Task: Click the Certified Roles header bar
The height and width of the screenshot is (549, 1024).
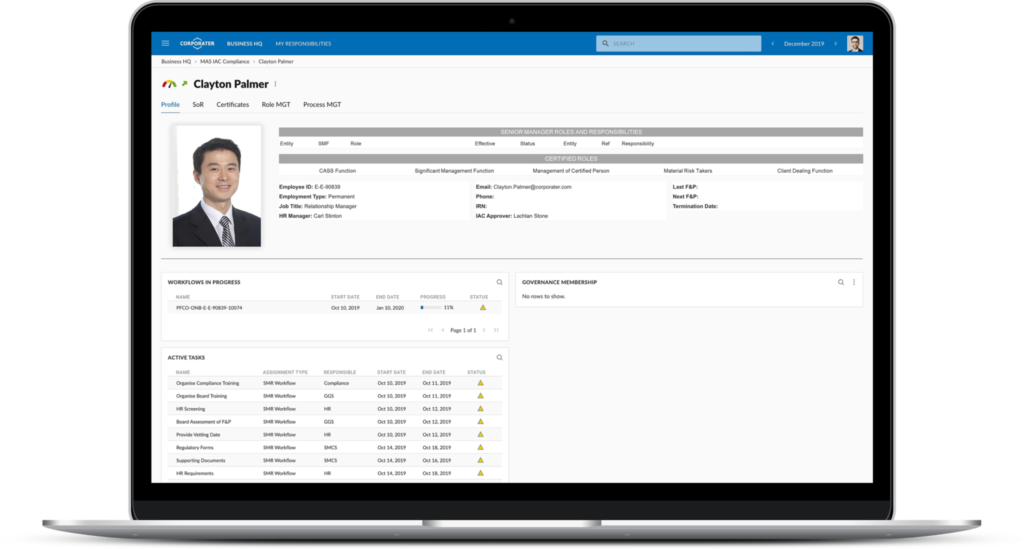Action: coord(571,159)
